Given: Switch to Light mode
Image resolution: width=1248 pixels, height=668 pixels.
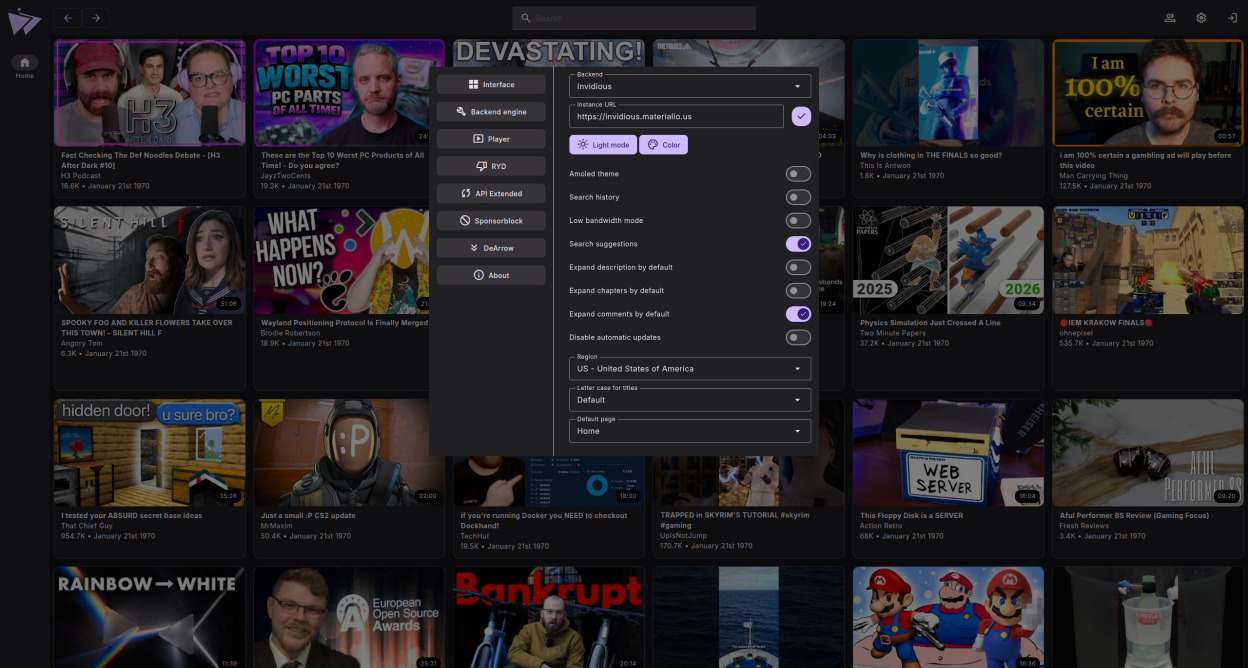Looking at the screenshot, I should (x=603, y=145).
